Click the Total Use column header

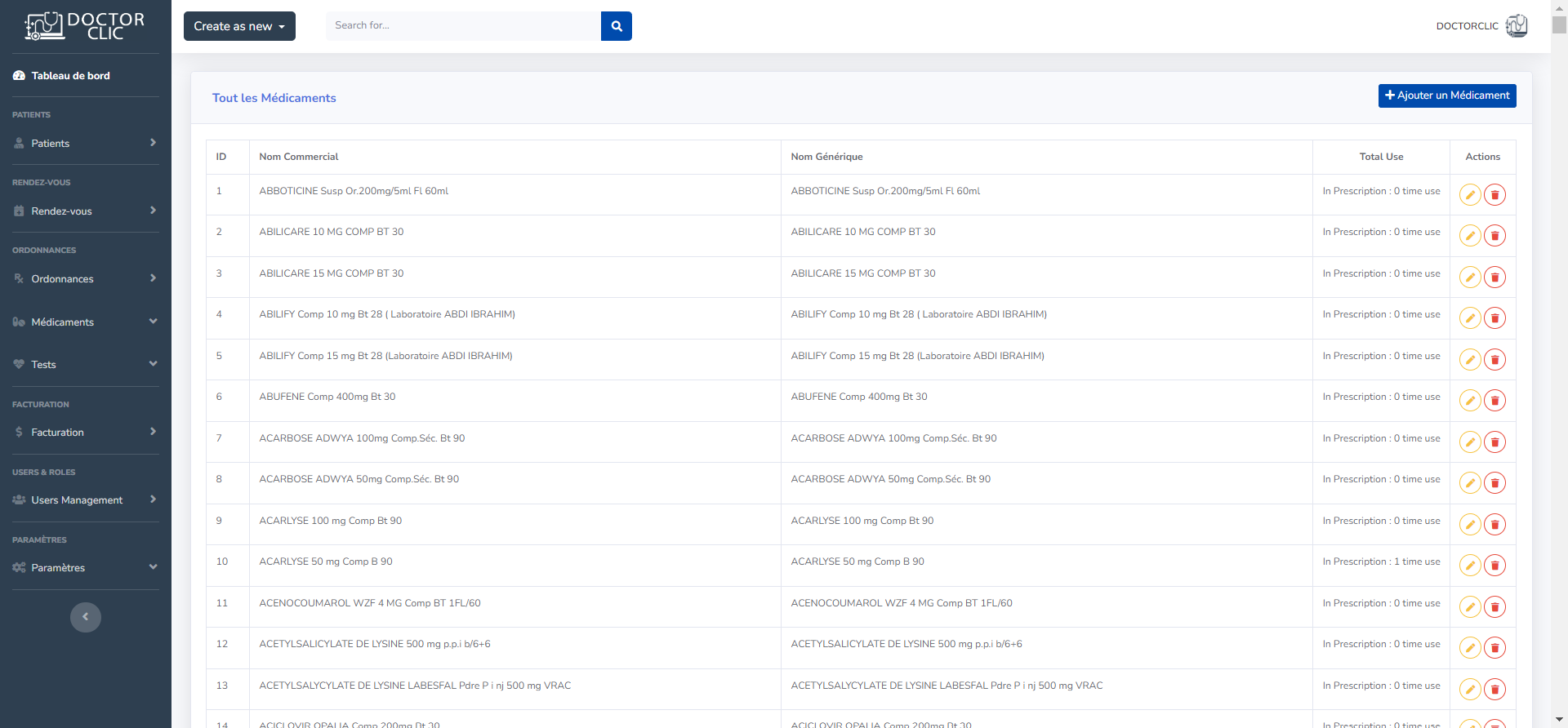(1381, 157)
